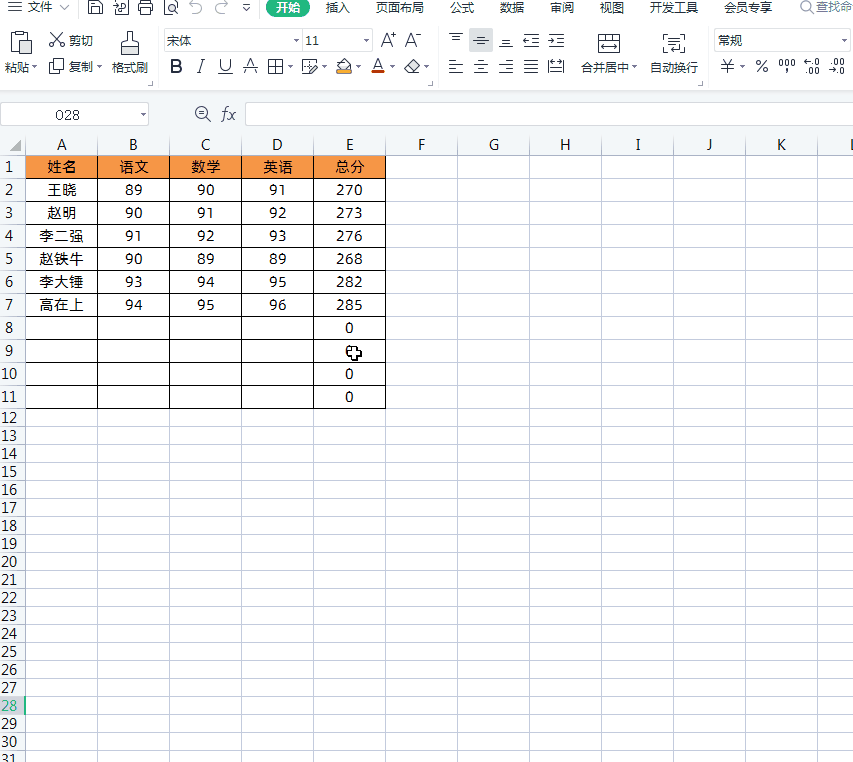
Task: Click the Save icon in quick access bar
Action: click(95, 7)
